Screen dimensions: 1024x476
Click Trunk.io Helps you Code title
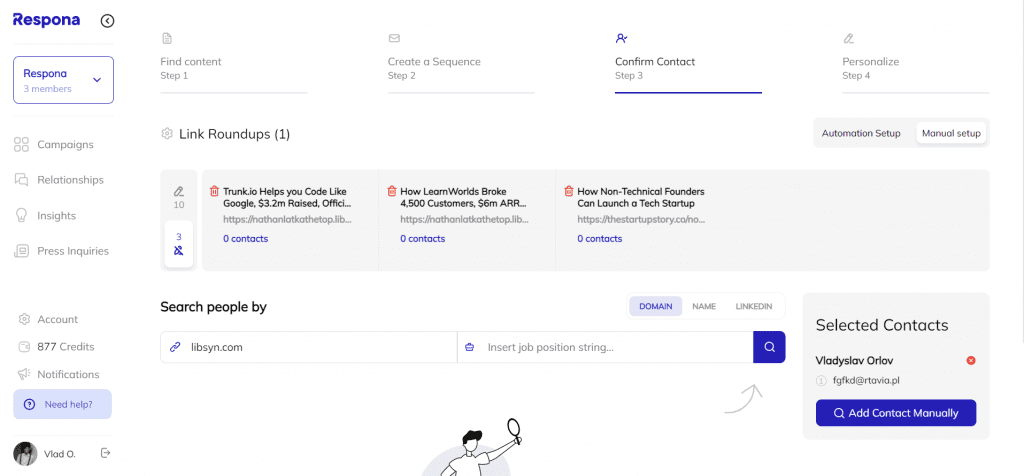pos(287,198)
